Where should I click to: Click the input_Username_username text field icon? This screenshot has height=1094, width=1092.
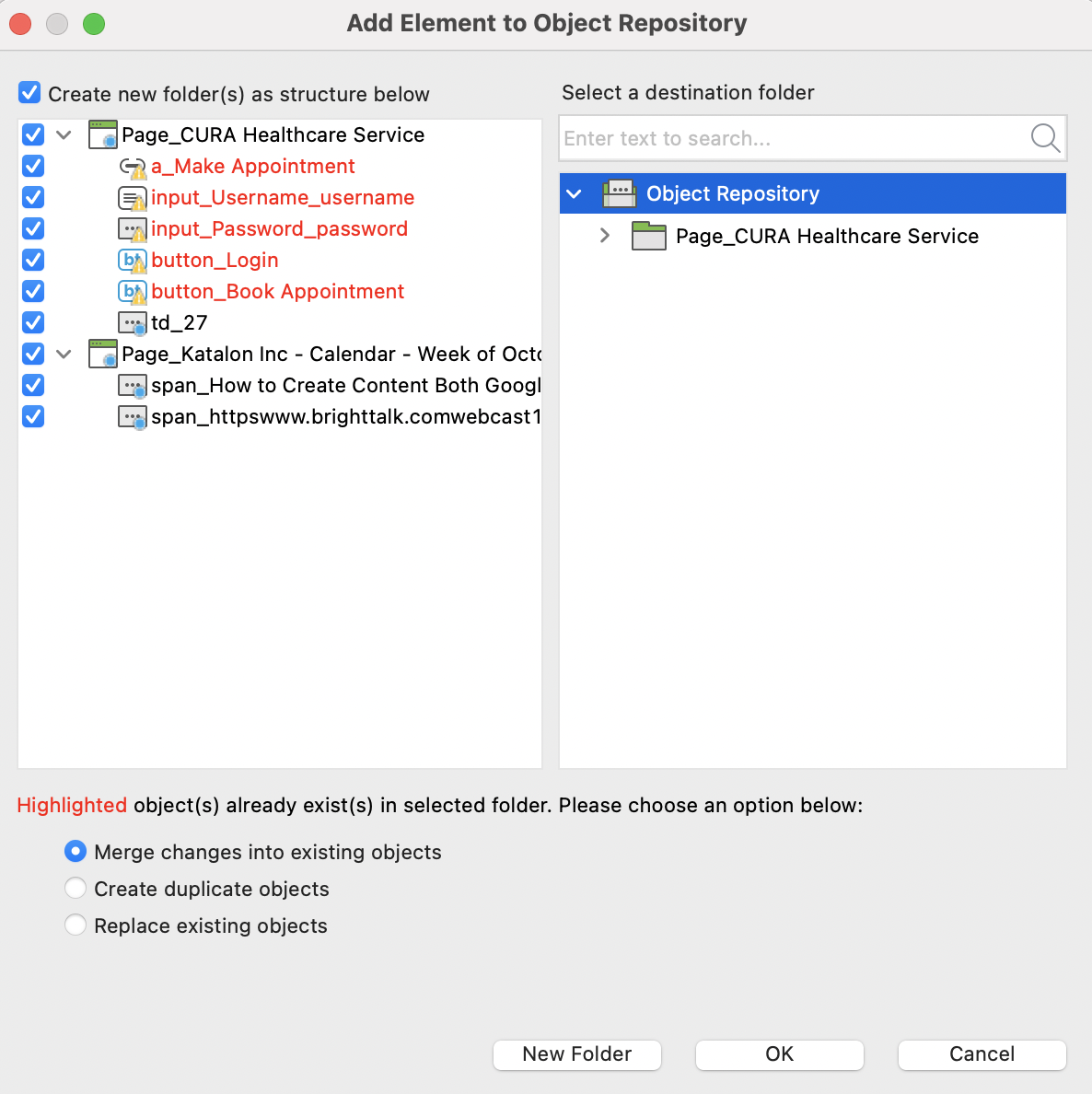133,198
